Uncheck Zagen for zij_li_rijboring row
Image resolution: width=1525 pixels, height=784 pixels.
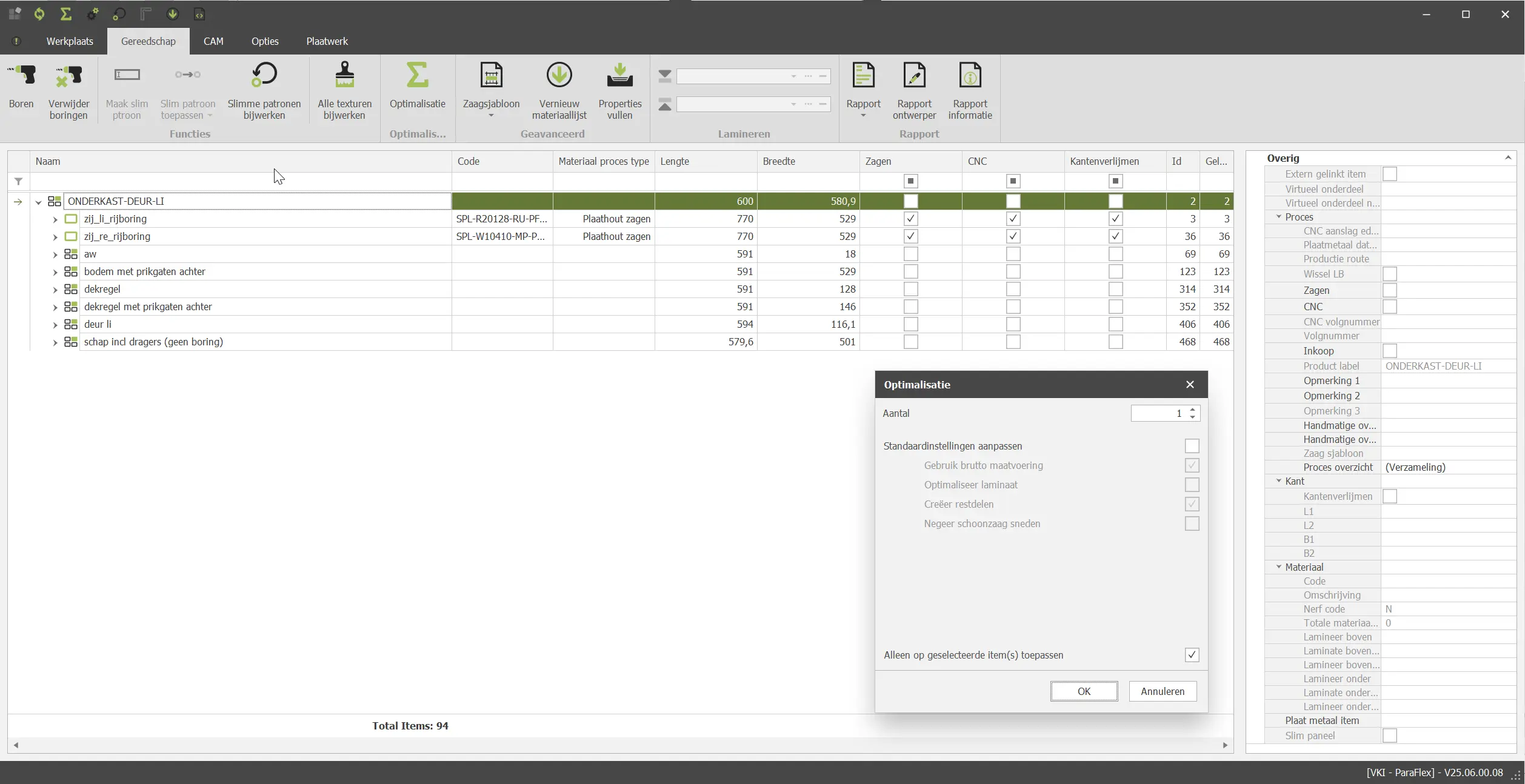pos(910,219)
